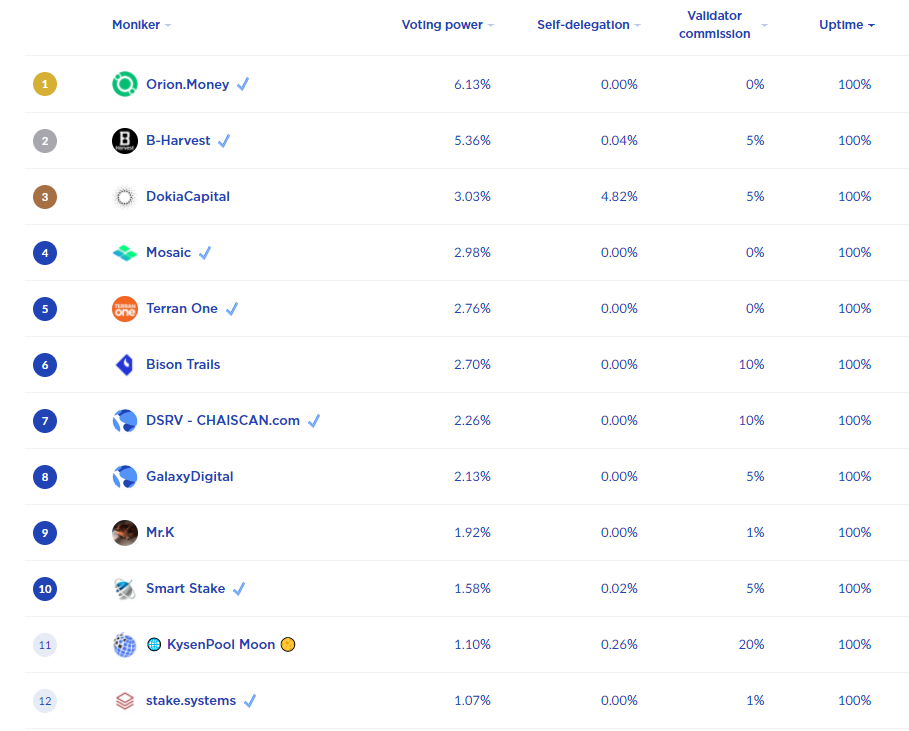Click the DokiaCapital logo icon
The height and width of the screenshot is (731, 909).
tap(124, 197)
